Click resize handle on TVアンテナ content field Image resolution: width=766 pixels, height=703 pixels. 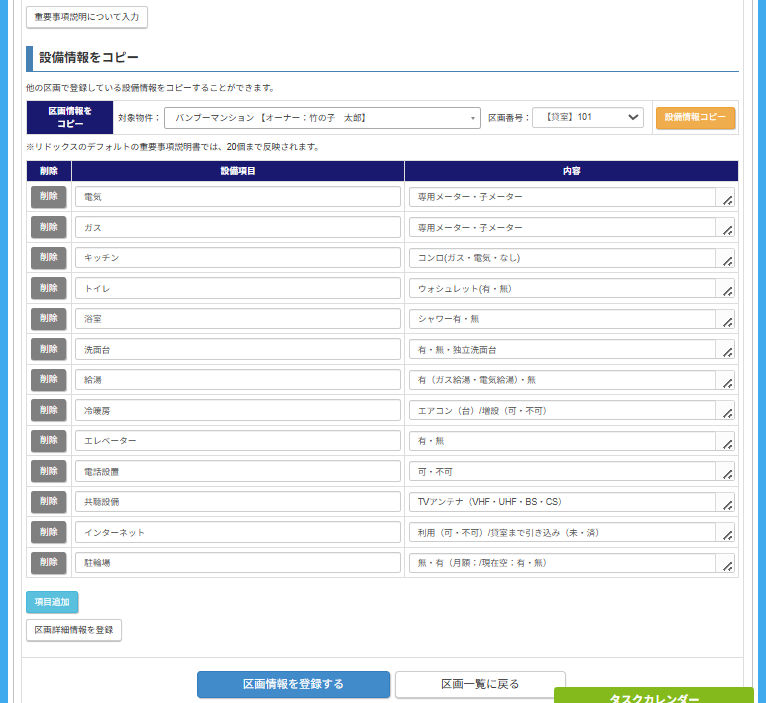[x=727, y=506]
